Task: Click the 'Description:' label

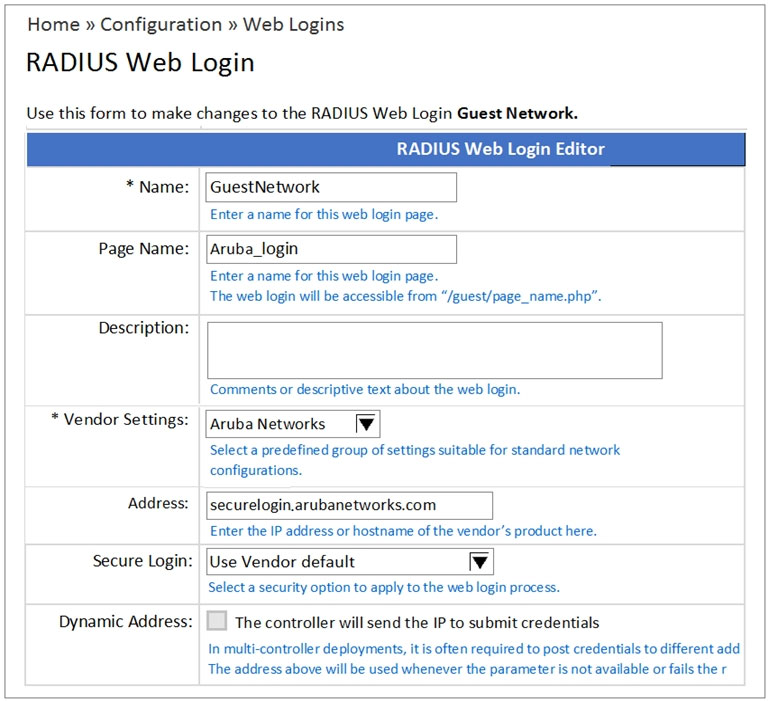Action: point(144,328)
